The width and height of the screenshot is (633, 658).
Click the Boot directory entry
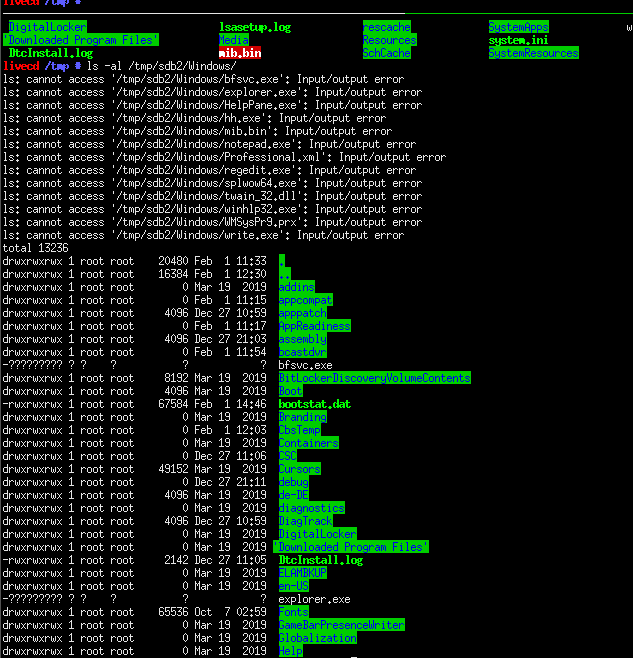coord(290,392)
